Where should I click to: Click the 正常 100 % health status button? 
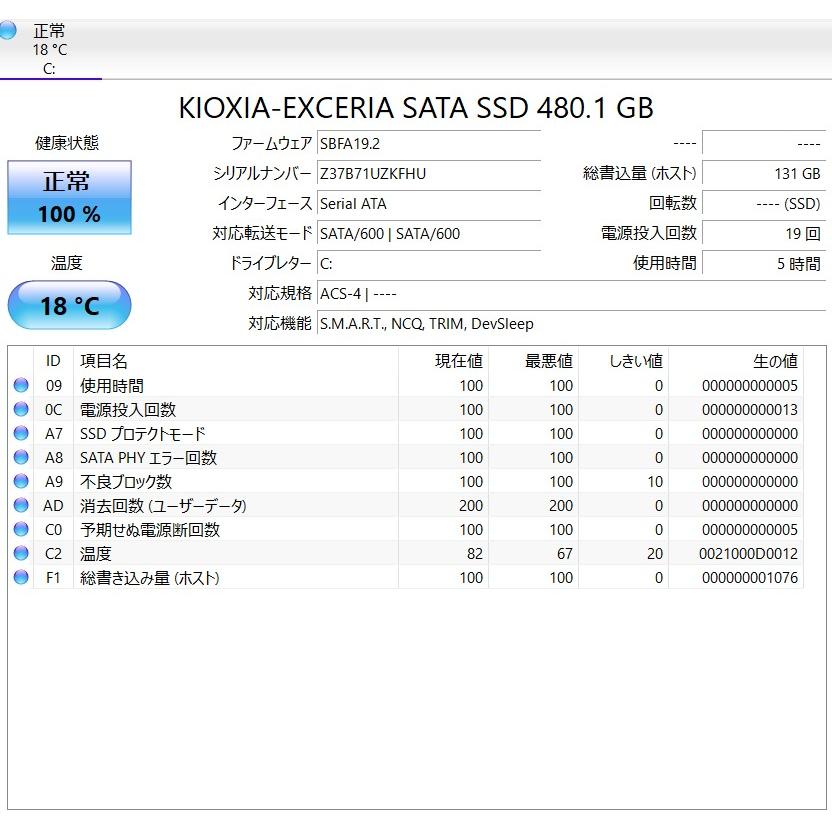coord(70,197)
